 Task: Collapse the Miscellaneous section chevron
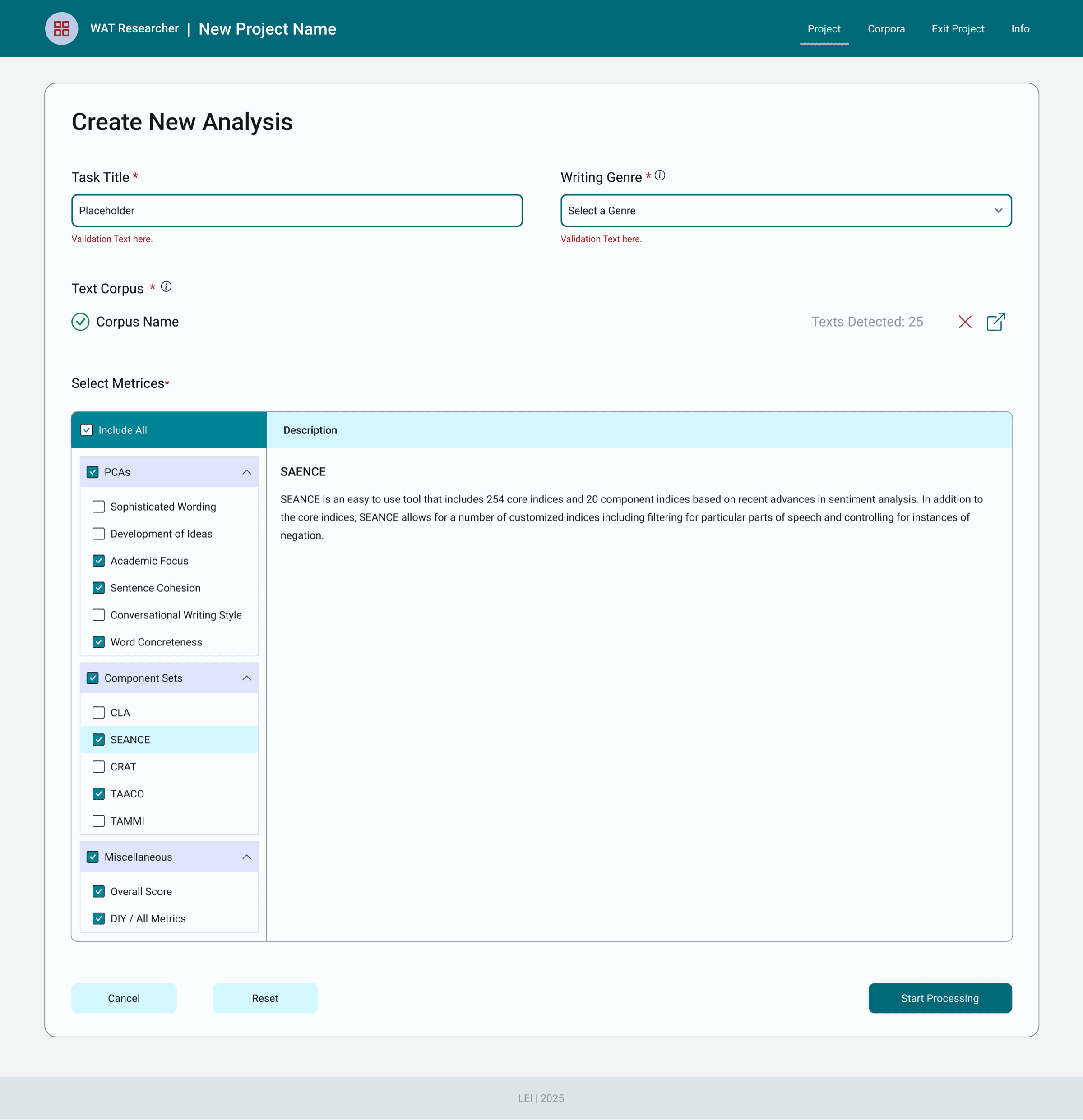tap(246, 857)
